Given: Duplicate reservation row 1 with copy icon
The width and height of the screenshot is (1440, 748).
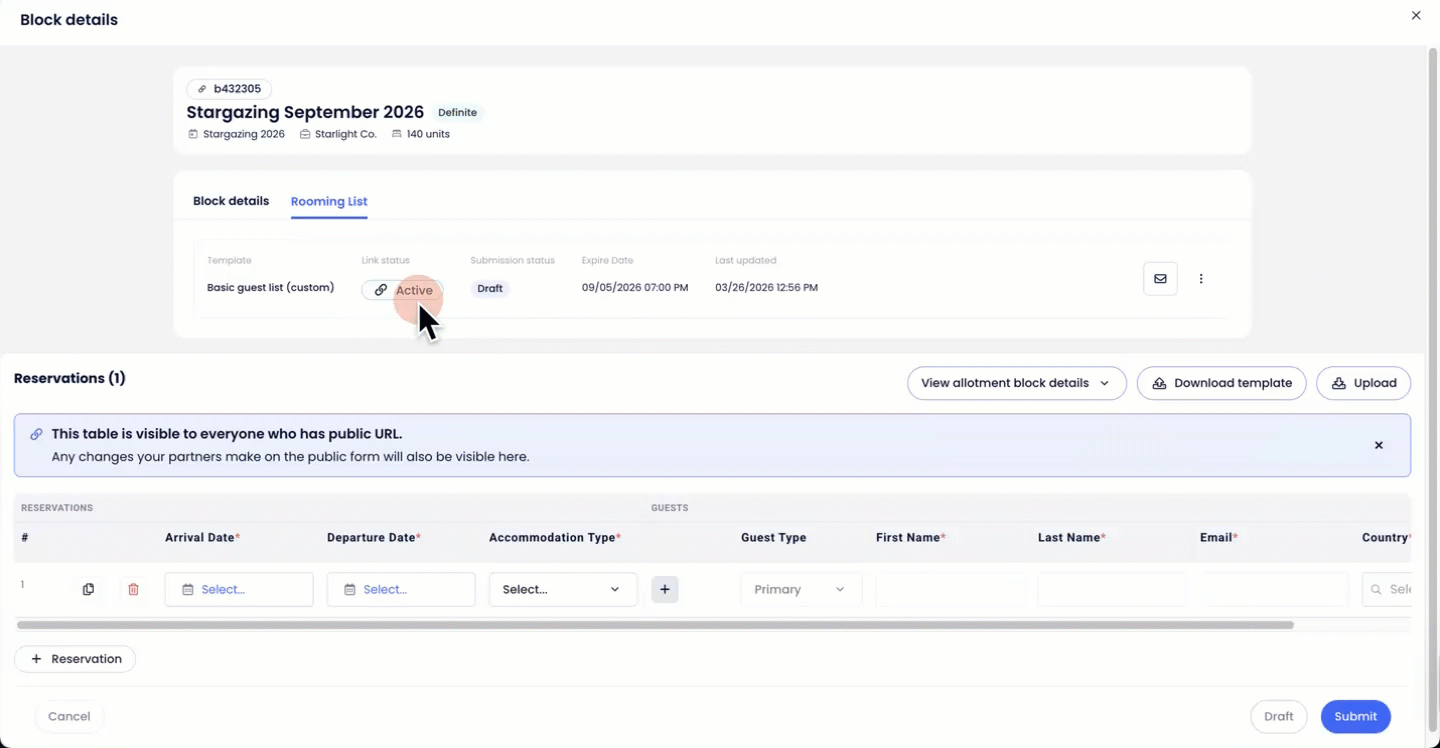Looking at the screenshot, I should [x=88, y=590].
